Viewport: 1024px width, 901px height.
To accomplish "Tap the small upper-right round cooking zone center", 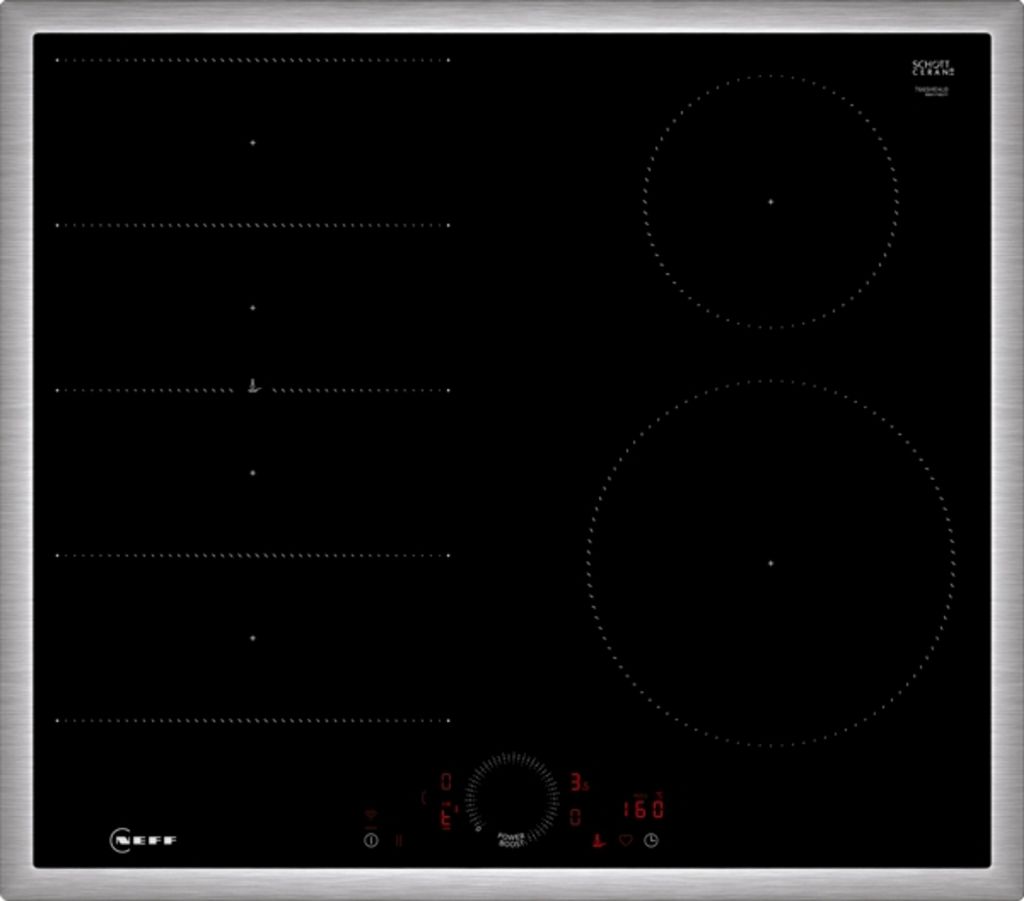I will [x=770, y=201].
